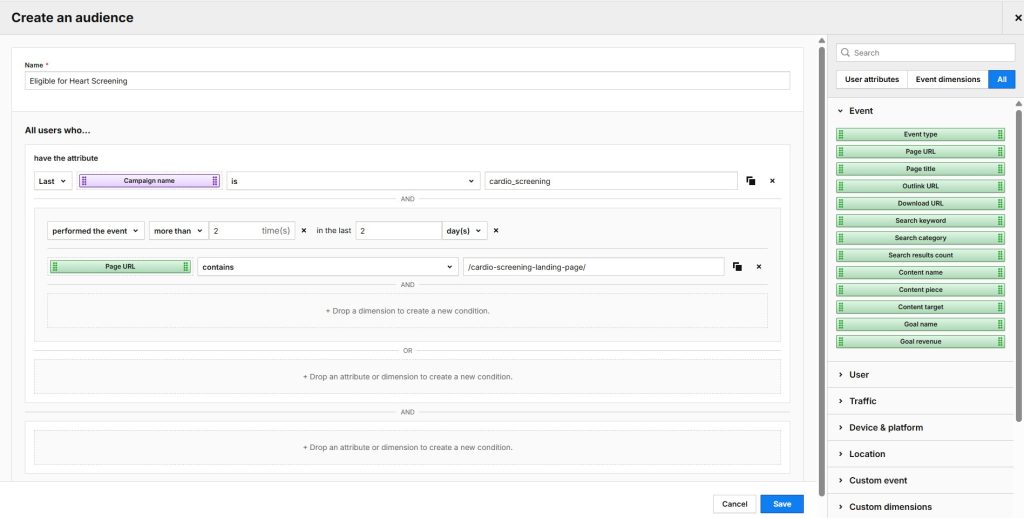This screenshot has width=1024, height=518.
Task: Switch to the User attributes tab
Action: pyautogui.click(x=871, y=79)
